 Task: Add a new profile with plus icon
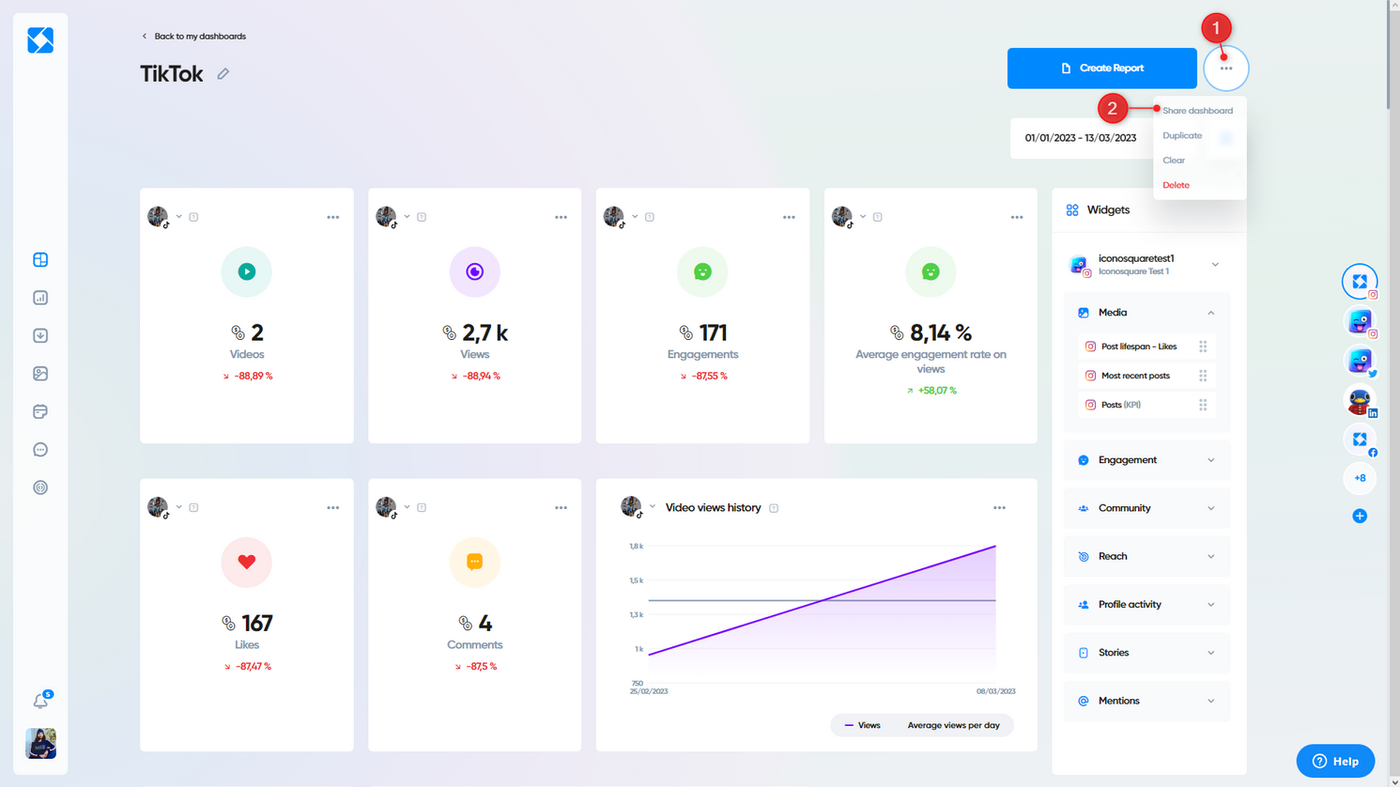[x=1359, y=516]
